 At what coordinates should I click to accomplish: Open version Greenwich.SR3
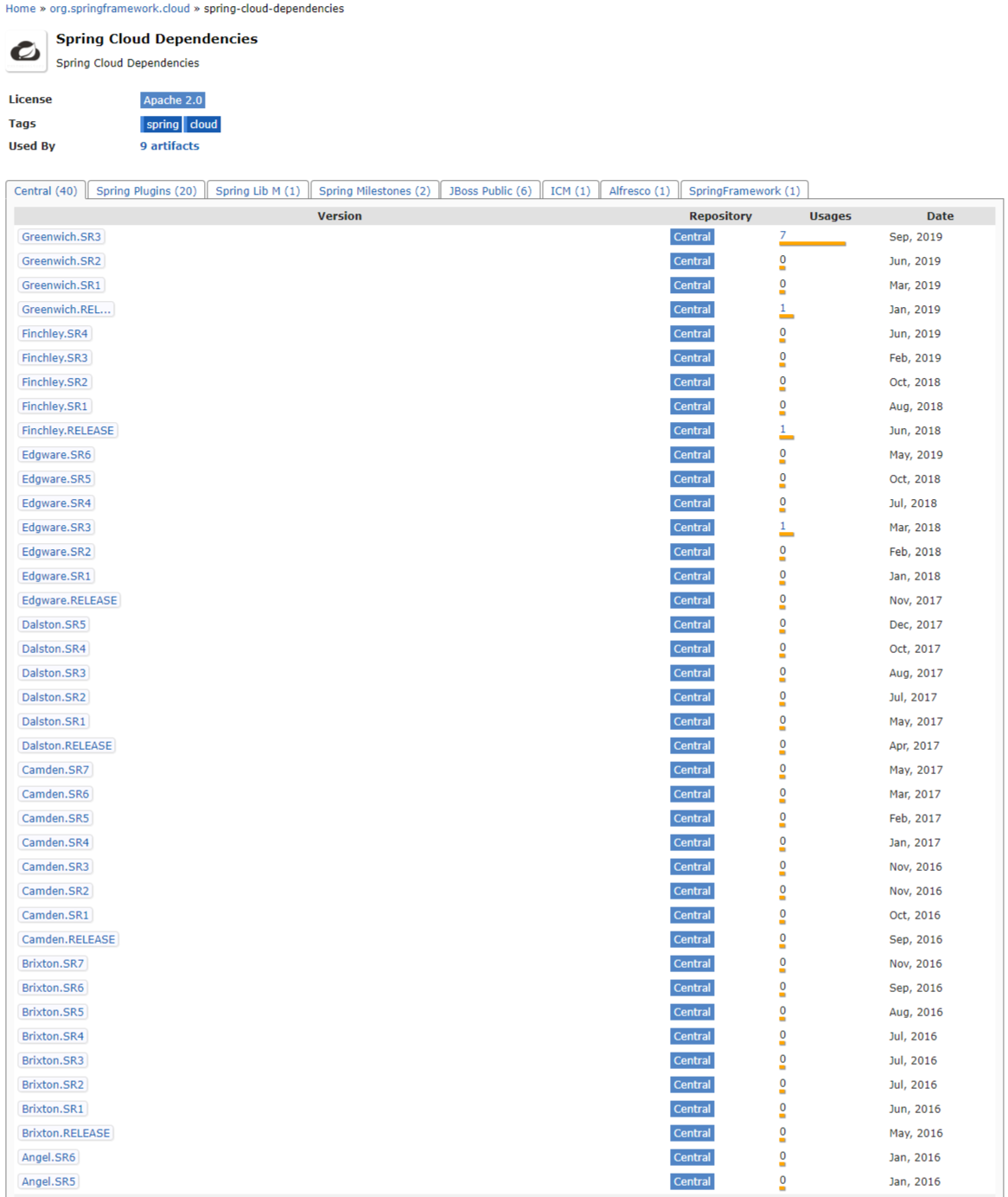click(61, 237)
